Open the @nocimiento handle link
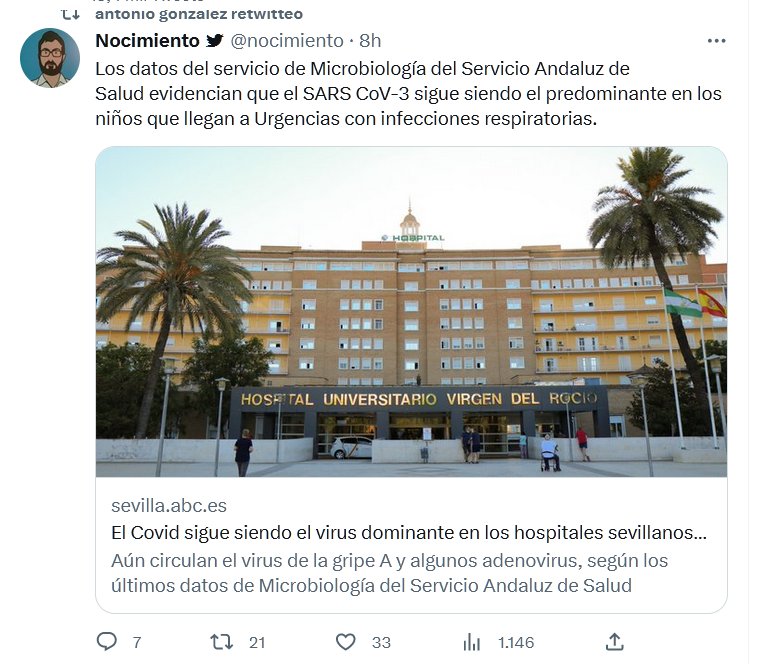Viewport: 762px width, 664px height. [287, 41]
